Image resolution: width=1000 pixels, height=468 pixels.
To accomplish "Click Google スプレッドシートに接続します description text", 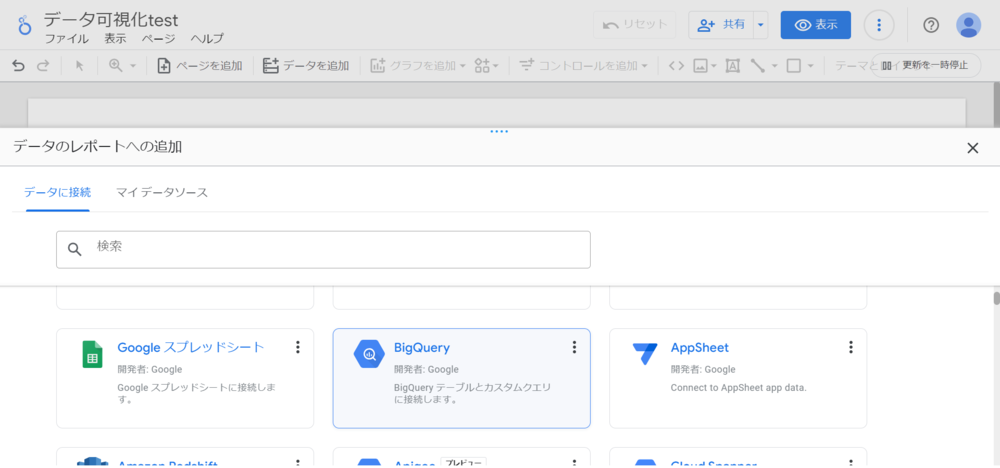I will [x=196, y=393].
